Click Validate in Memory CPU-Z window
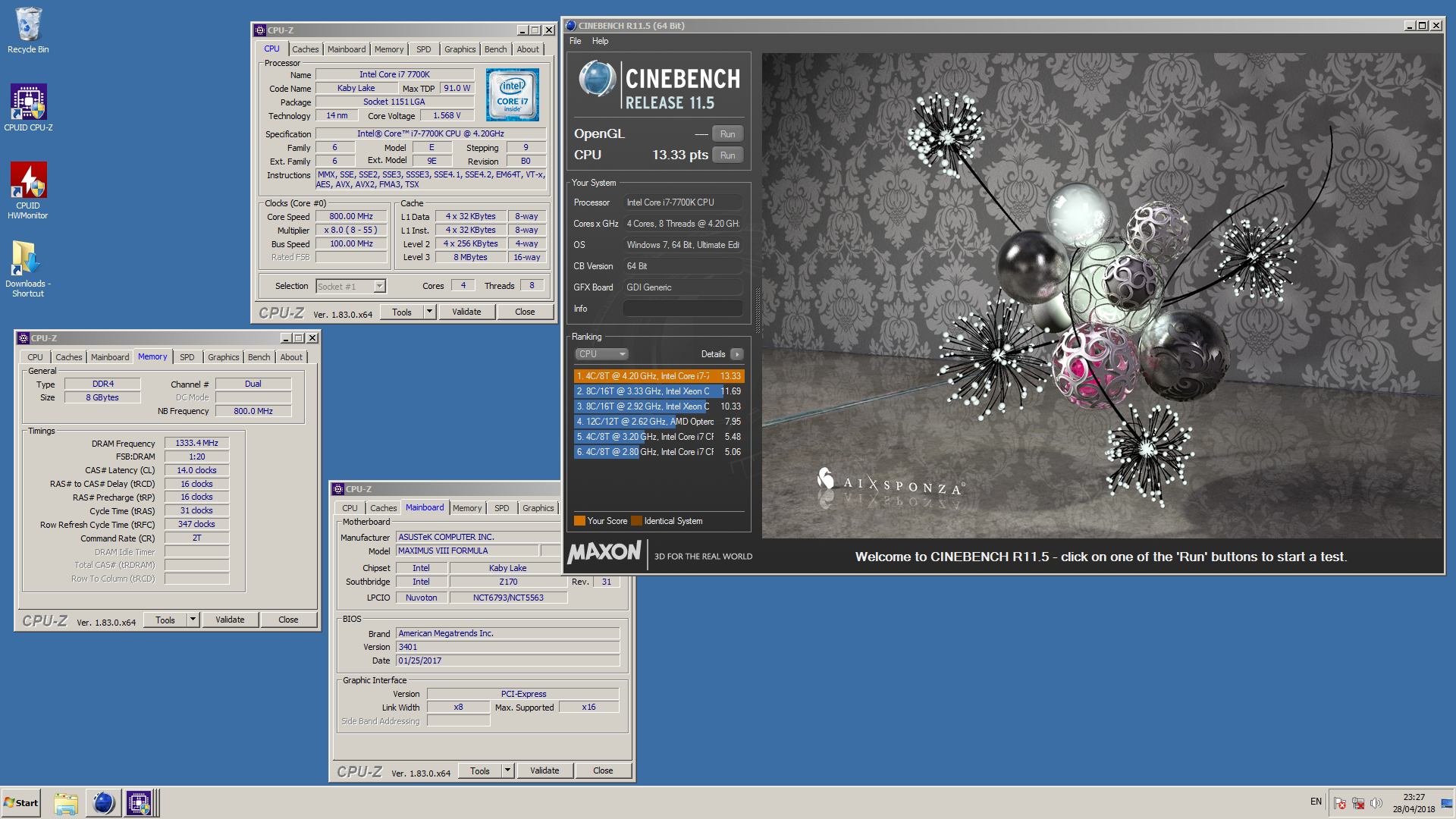 coord(230,620)
